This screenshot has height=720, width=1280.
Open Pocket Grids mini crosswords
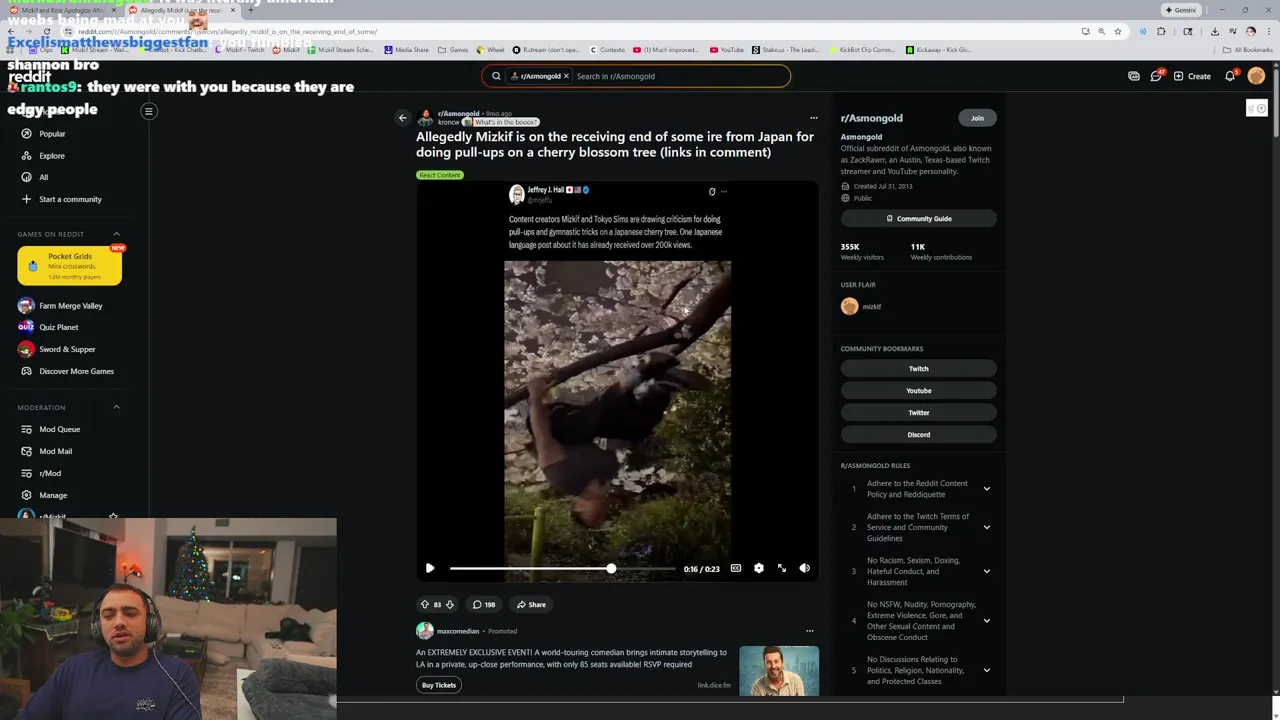pyautogui.click(x=69, y=265)
